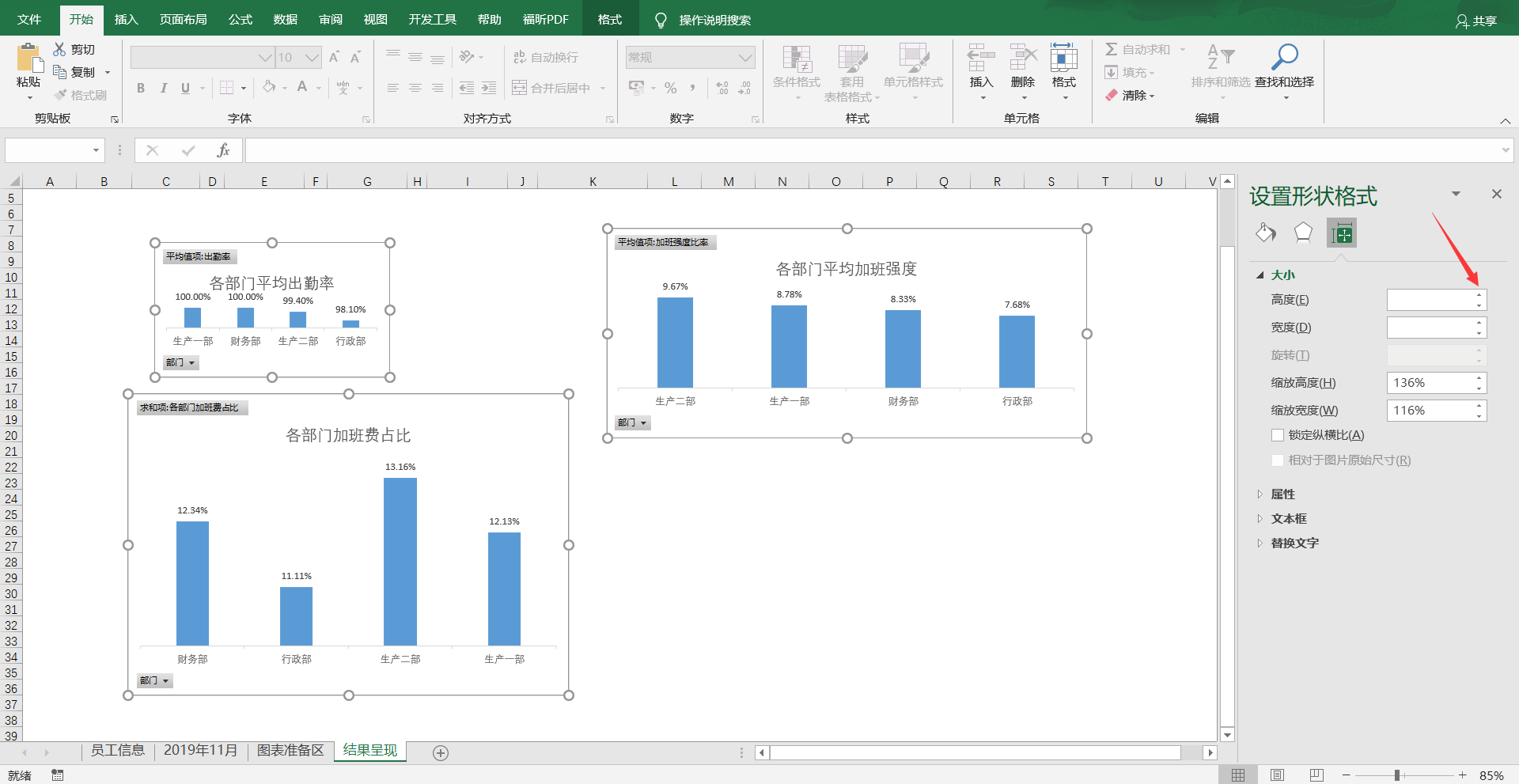Click the AutoSum sigma icon
Viewport: 1519px width, 784px height.
1112,49
